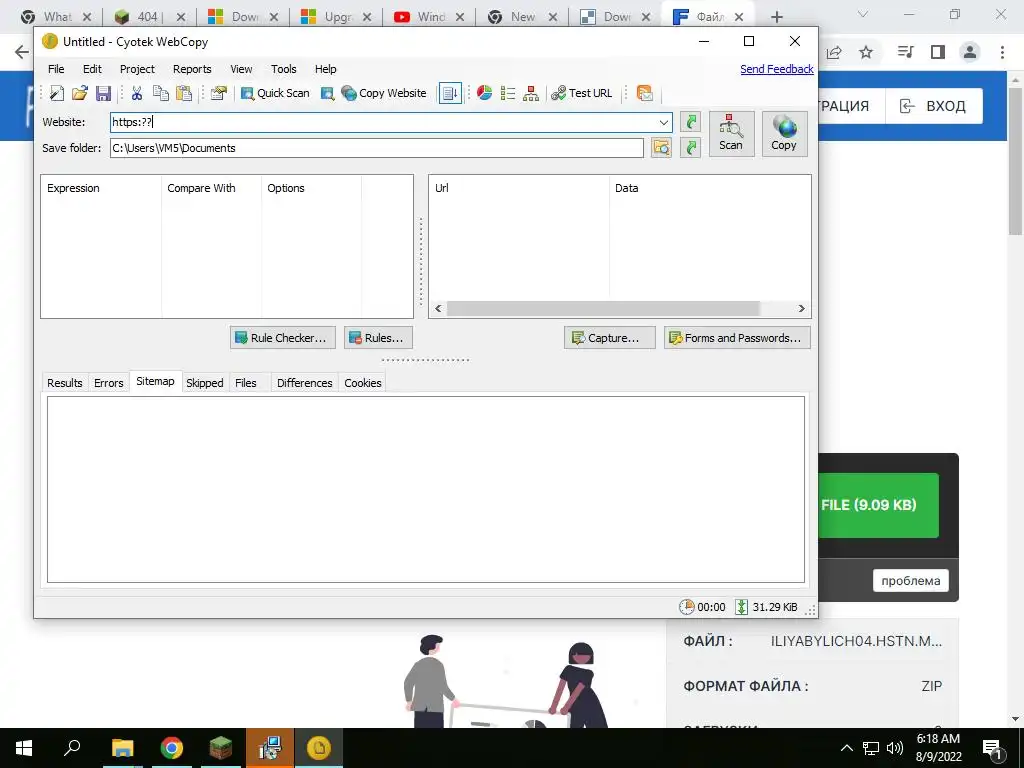Switch to the Results tab
The image size is (1024, 768).
(x=65, y=383)
